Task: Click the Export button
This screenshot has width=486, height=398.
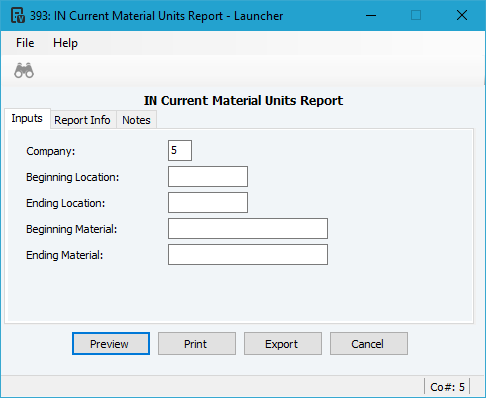Action: click(283, 344)
